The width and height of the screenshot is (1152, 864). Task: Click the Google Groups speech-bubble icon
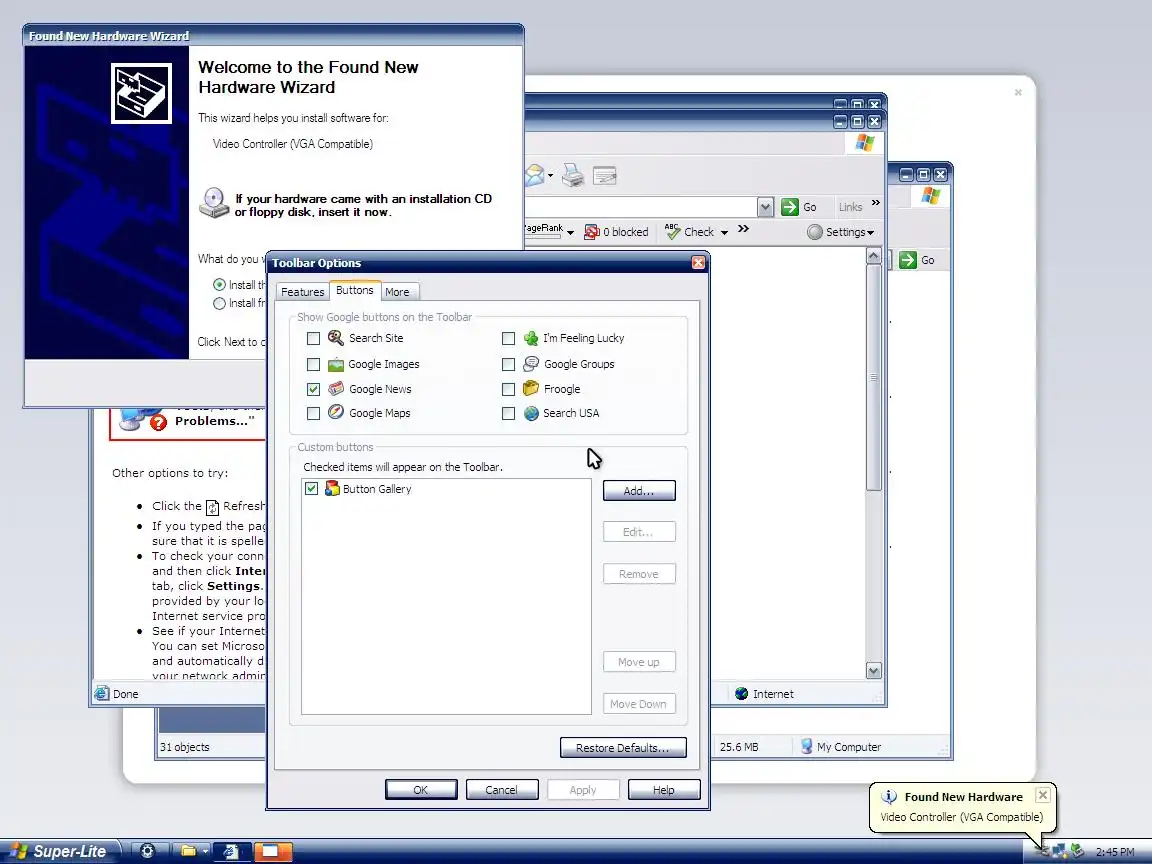tap(530, 364)
